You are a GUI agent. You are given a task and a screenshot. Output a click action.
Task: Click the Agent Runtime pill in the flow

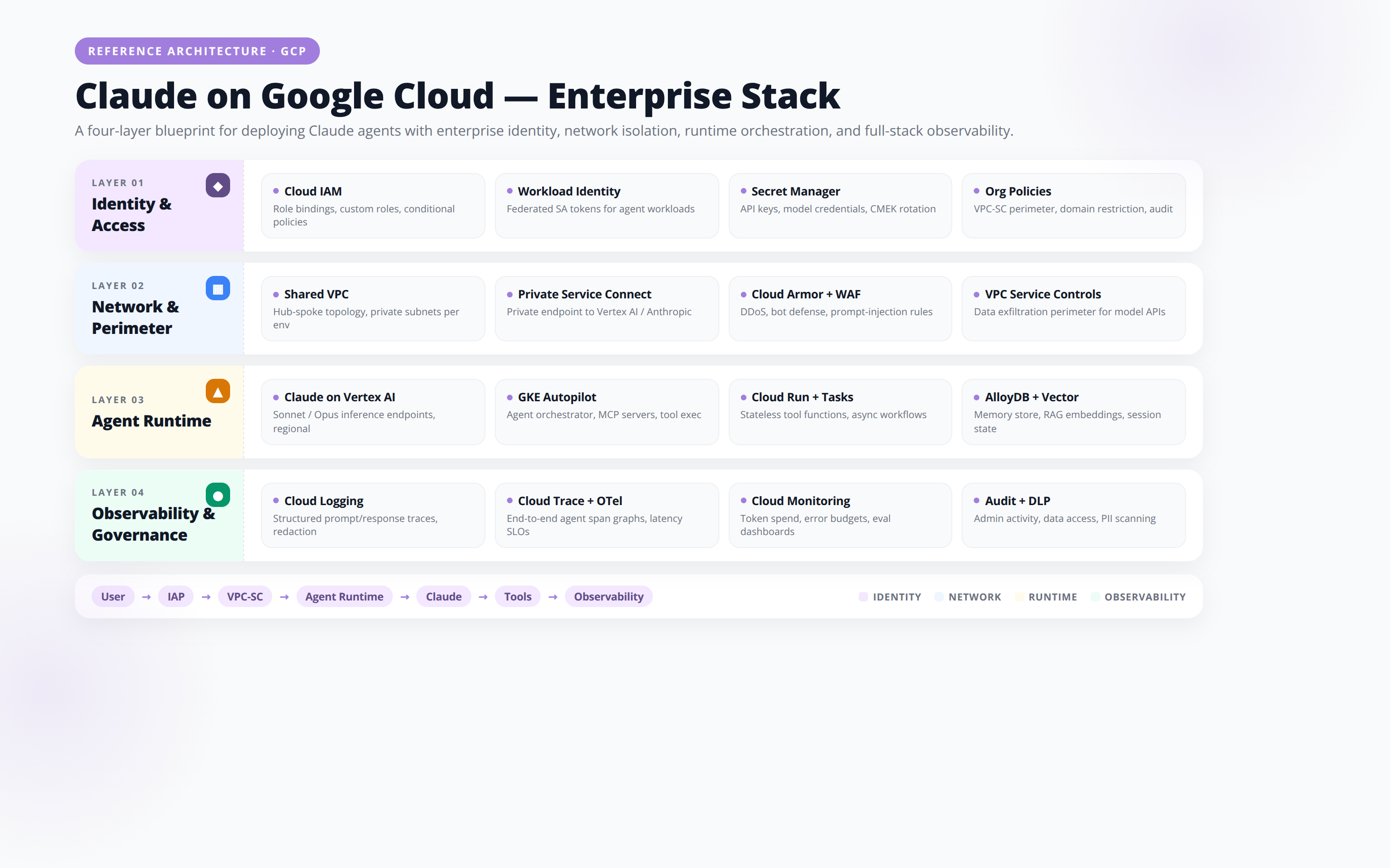point(344,596)
